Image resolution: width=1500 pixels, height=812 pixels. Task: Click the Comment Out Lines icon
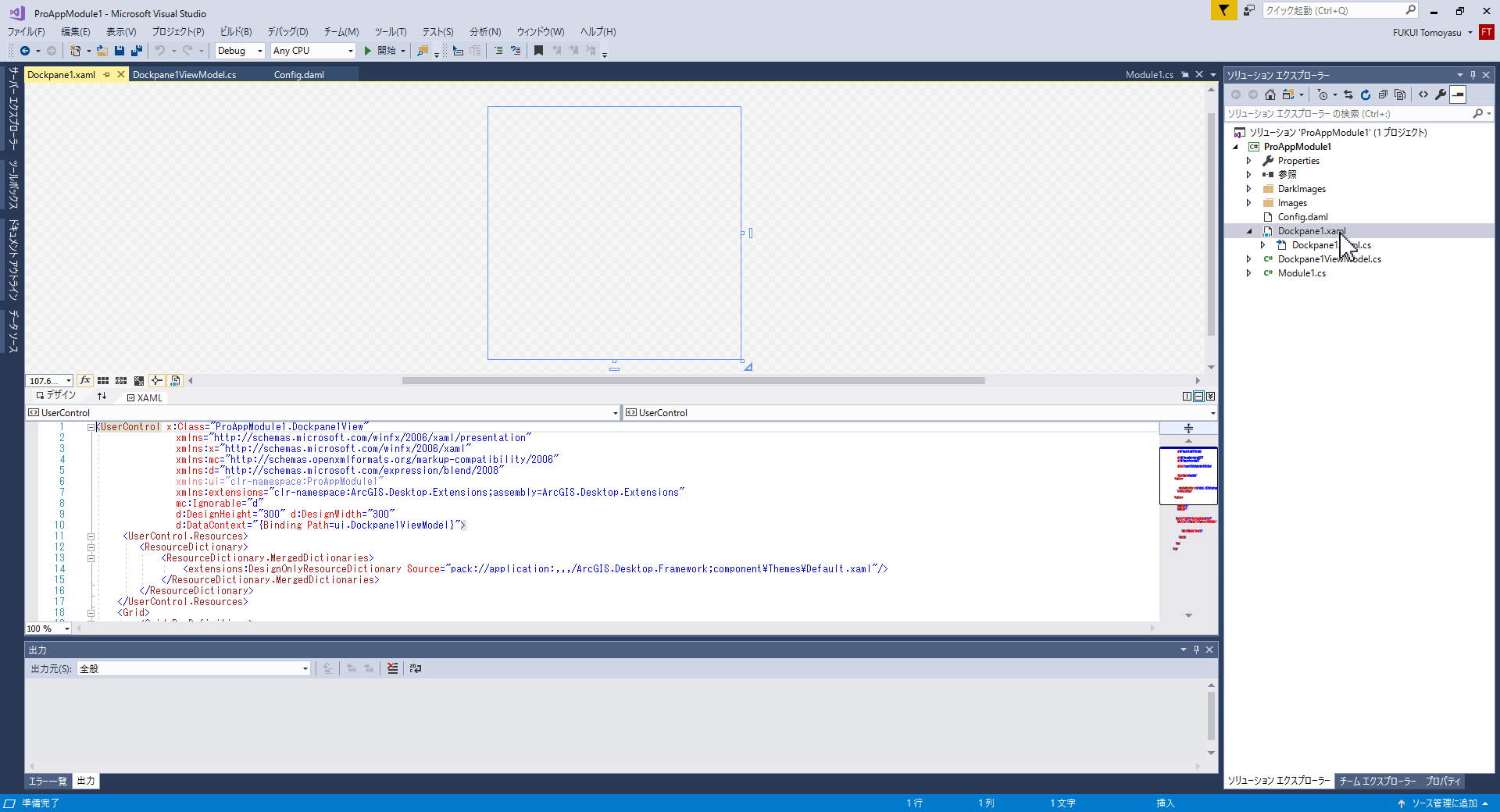tap(498, 51)
